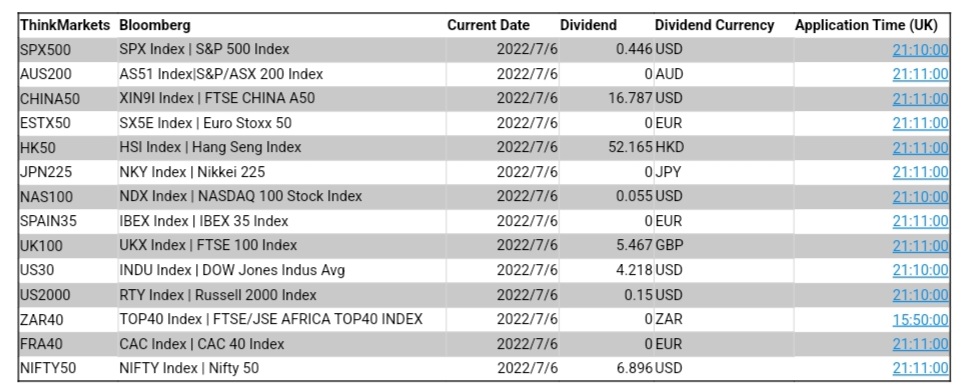Click the GBP currency cell
Screen dimensions: 961x391
[x=670, y=246]
